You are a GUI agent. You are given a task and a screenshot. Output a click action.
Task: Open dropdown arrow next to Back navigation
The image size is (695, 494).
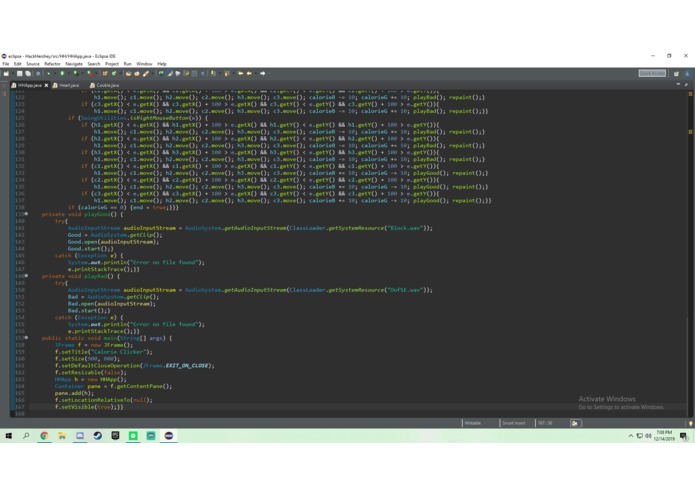255,74
